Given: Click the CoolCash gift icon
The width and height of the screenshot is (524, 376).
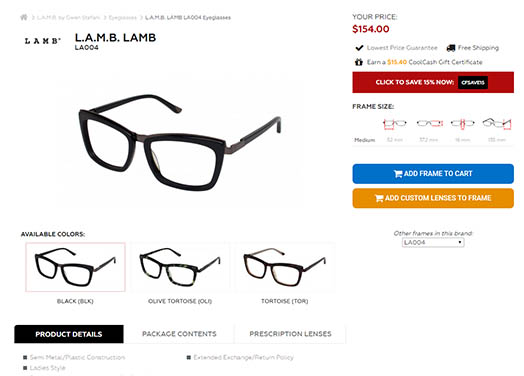Looking at the screenshot, I should [359, 62].
